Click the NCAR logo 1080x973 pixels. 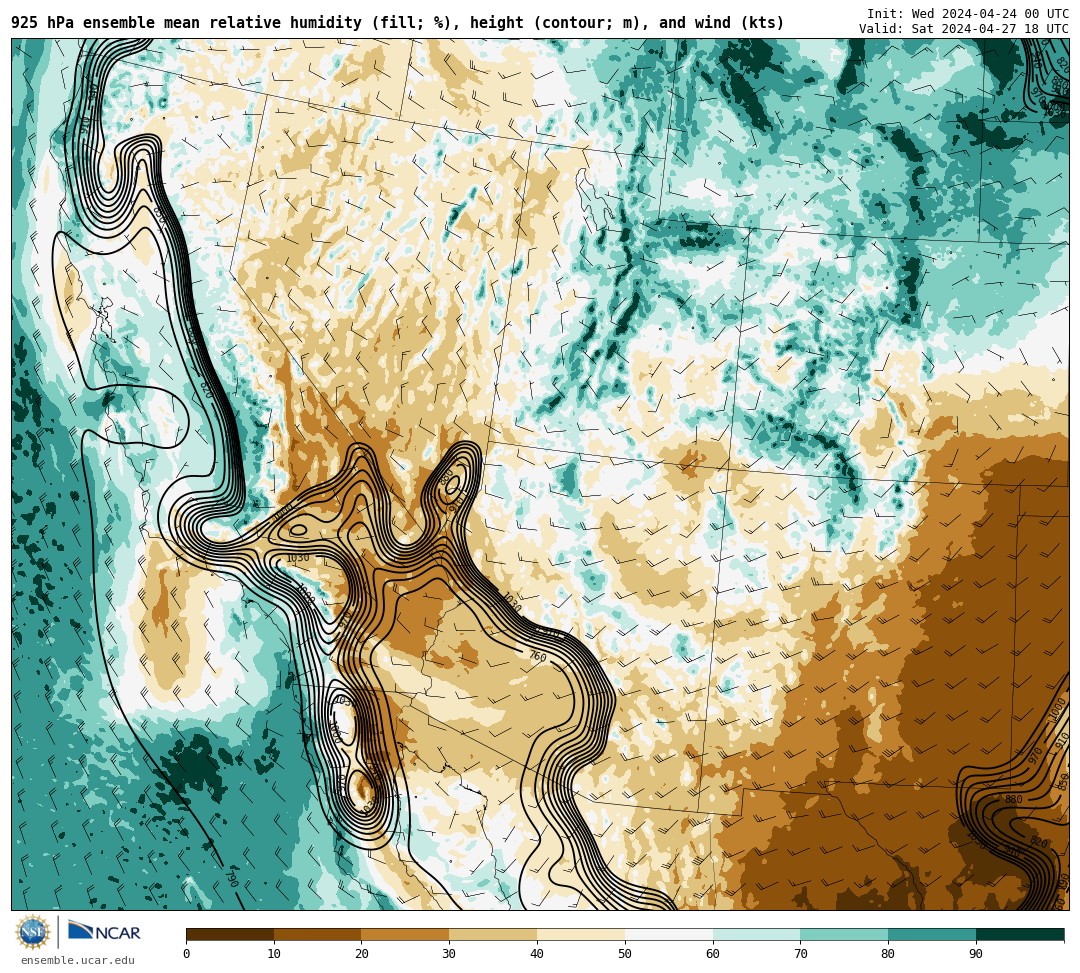tap(105, 932)
